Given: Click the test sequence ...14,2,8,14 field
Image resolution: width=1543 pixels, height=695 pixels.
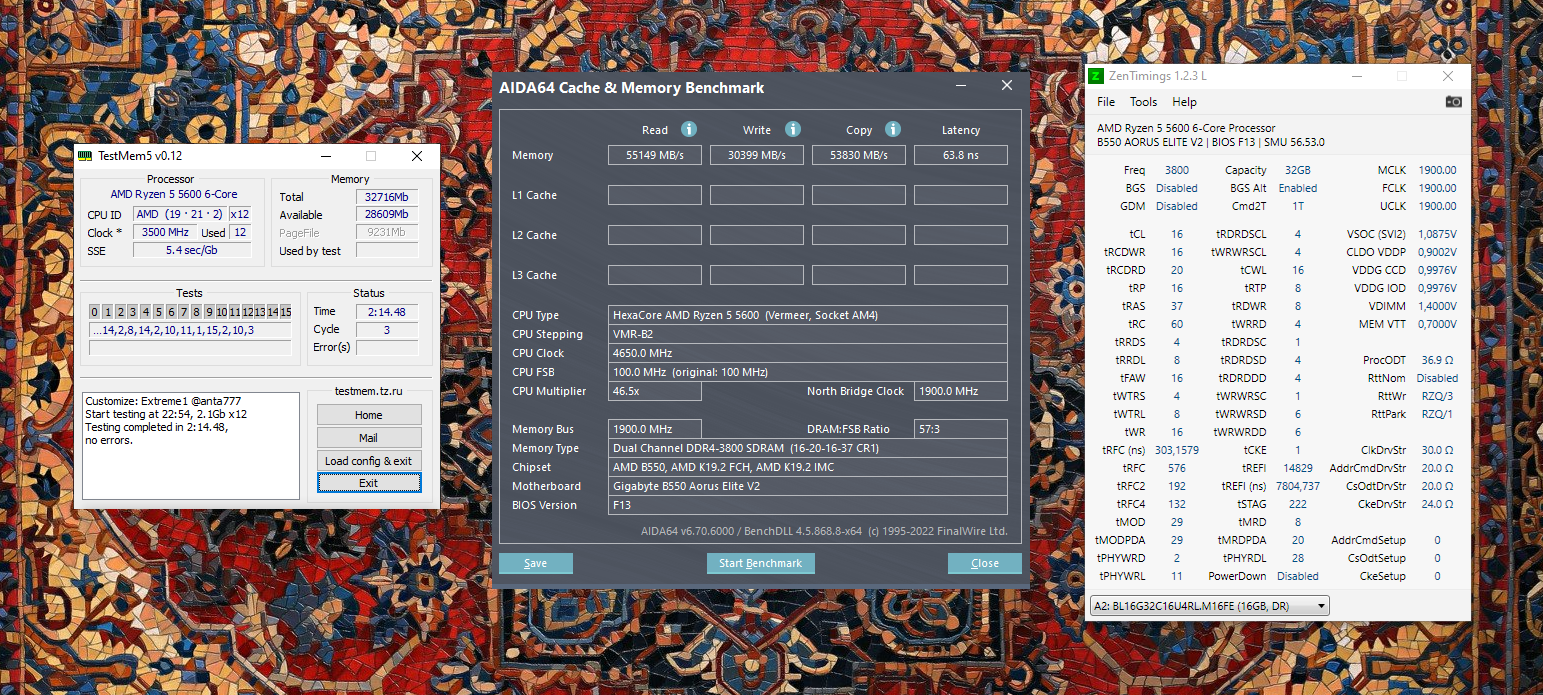Looking at the screenshot, I should (x=190, y=330).
